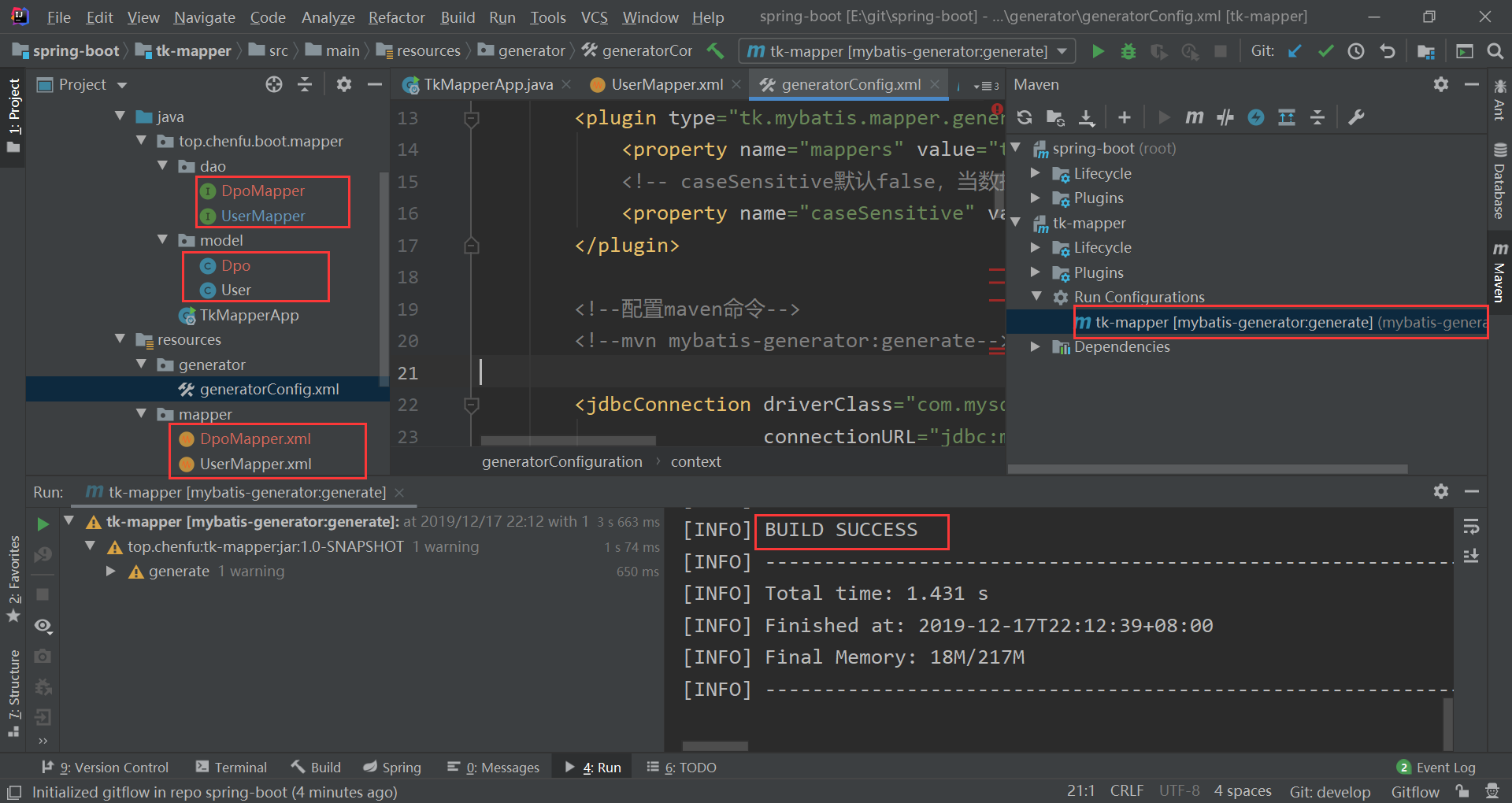The height and width of the screenshot is (803, 1512).
Task: Open the File menu
Action: click(58, 17)
